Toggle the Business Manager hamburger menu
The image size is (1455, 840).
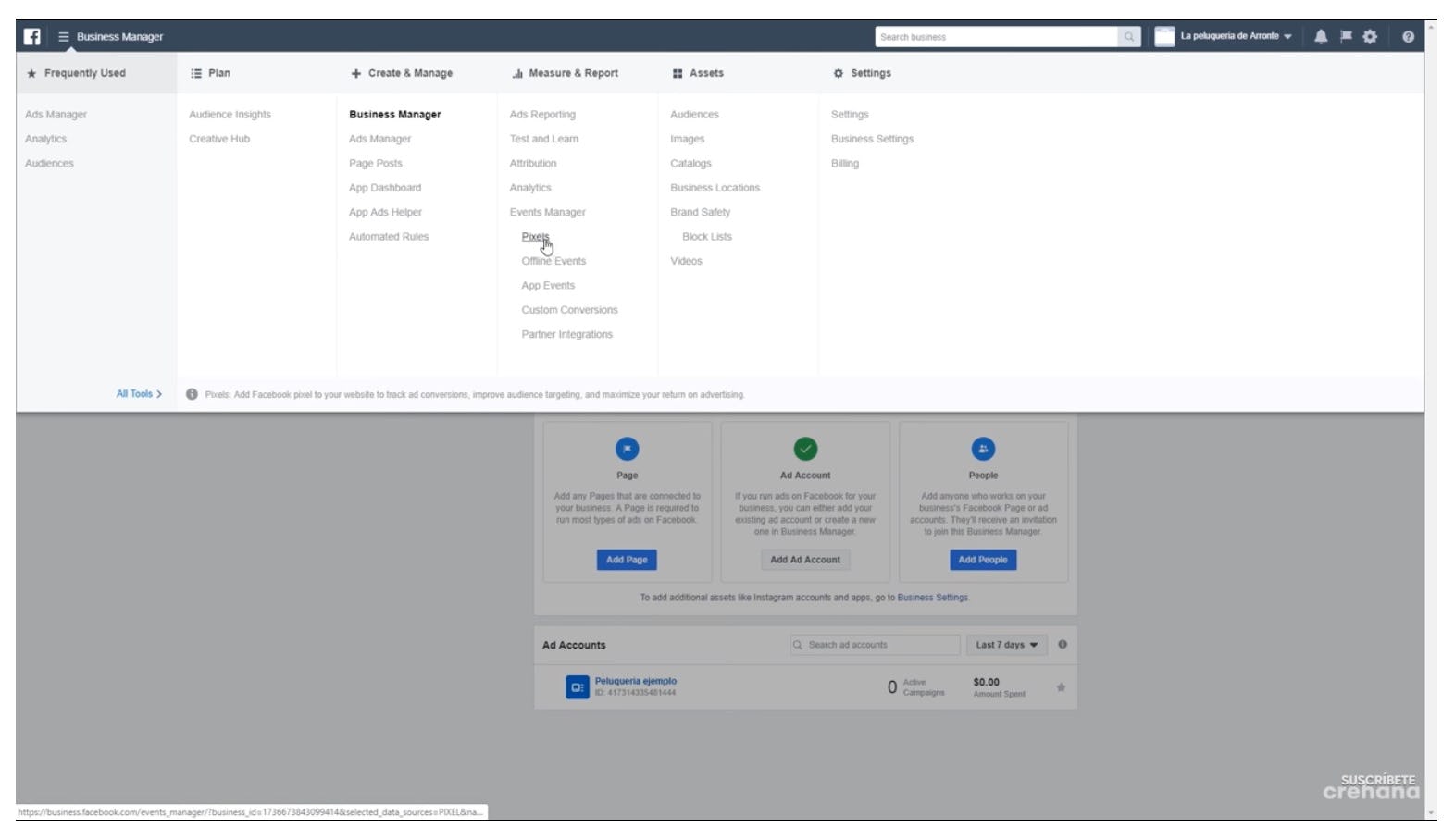coord(64,37)
